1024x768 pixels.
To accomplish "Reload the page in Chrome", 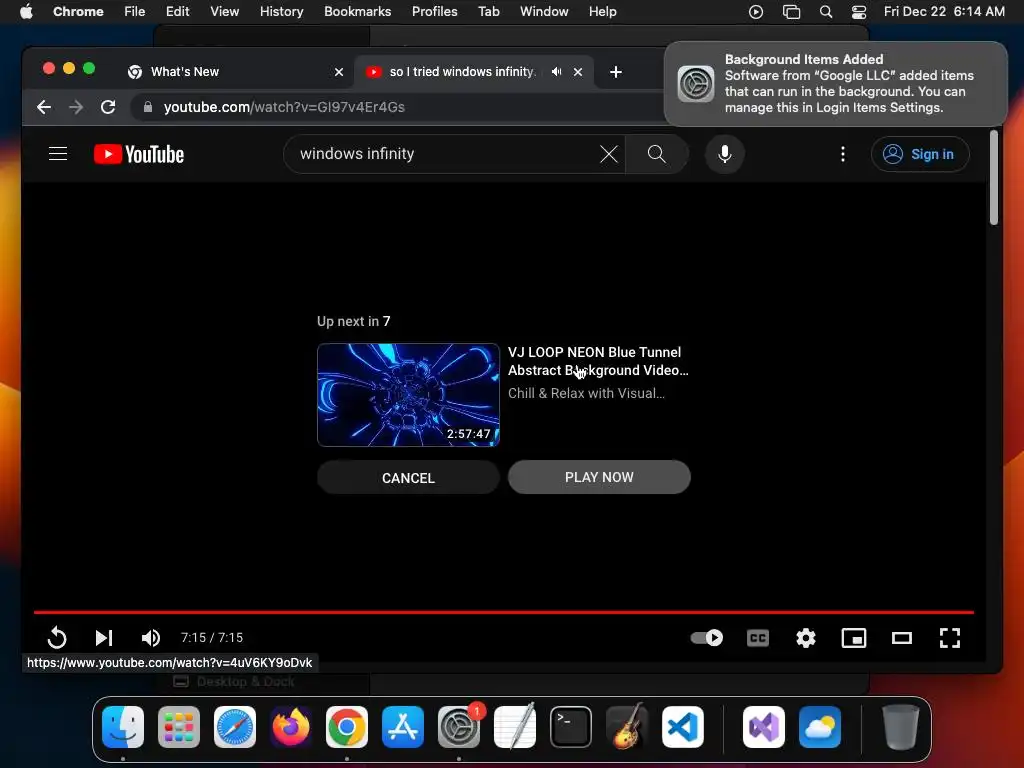I will coord(108,107).
